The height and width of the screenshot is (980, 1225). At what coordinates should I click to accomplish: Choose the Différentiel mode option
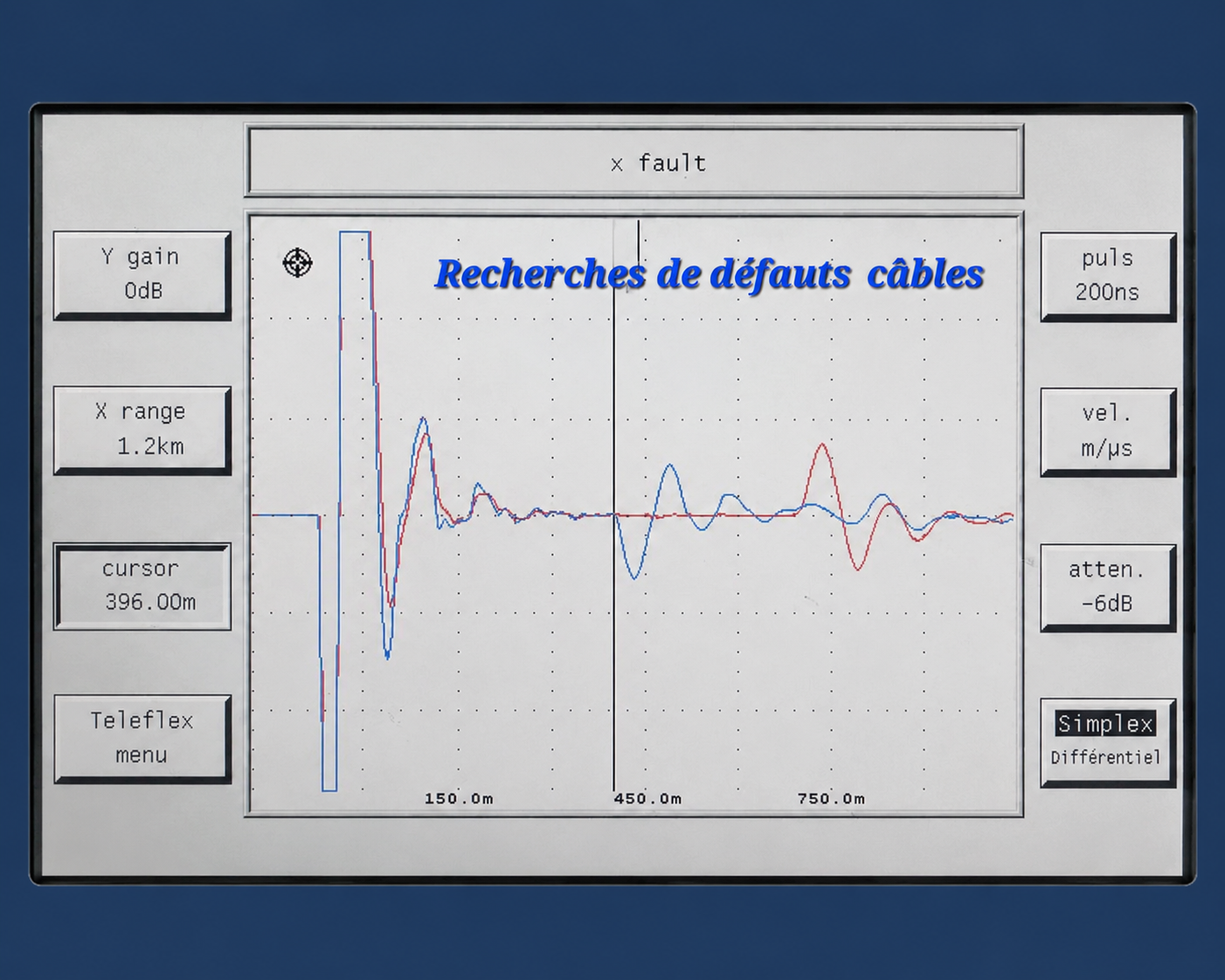pos(1105,757)
